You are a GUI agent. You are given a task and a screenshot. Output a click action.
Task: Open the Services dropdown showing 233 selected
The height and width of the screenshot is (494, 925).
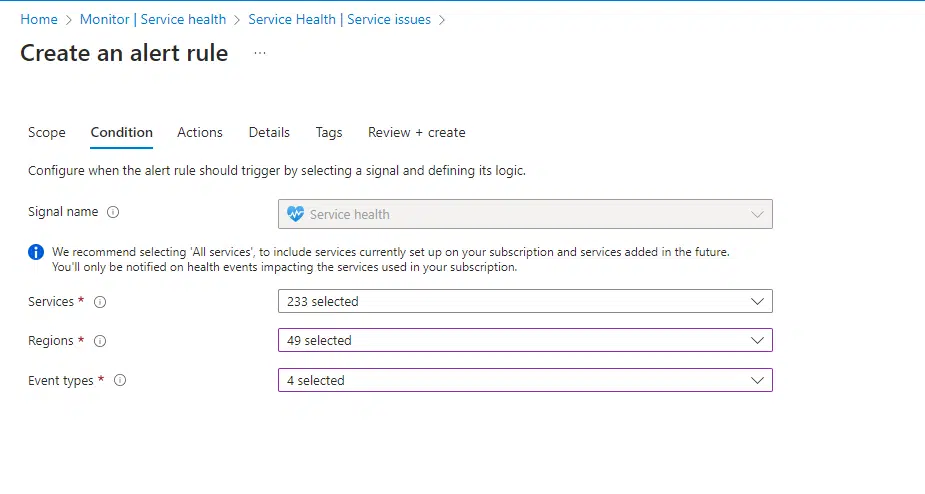coord(525,301)
